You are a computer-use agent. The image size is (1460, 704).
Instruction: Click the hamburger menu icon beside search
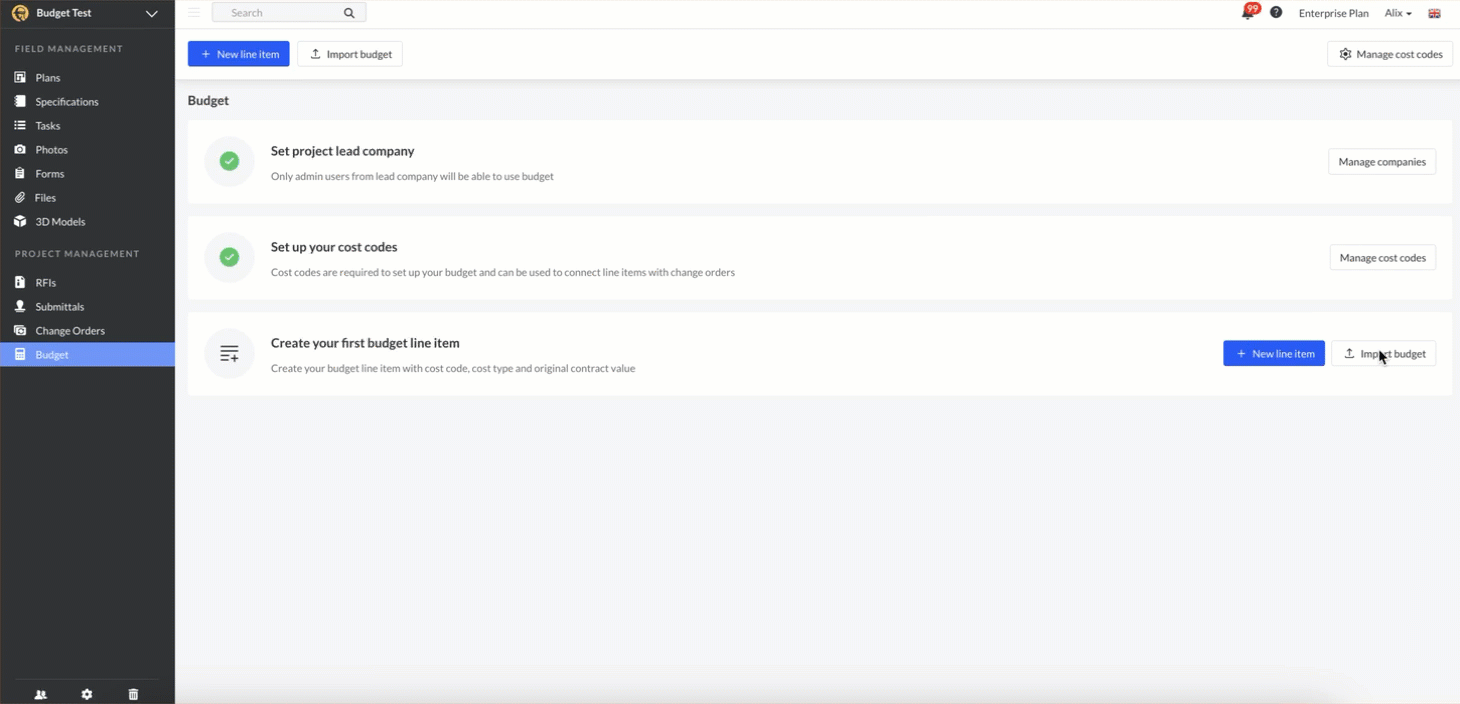tap(194, 13)
